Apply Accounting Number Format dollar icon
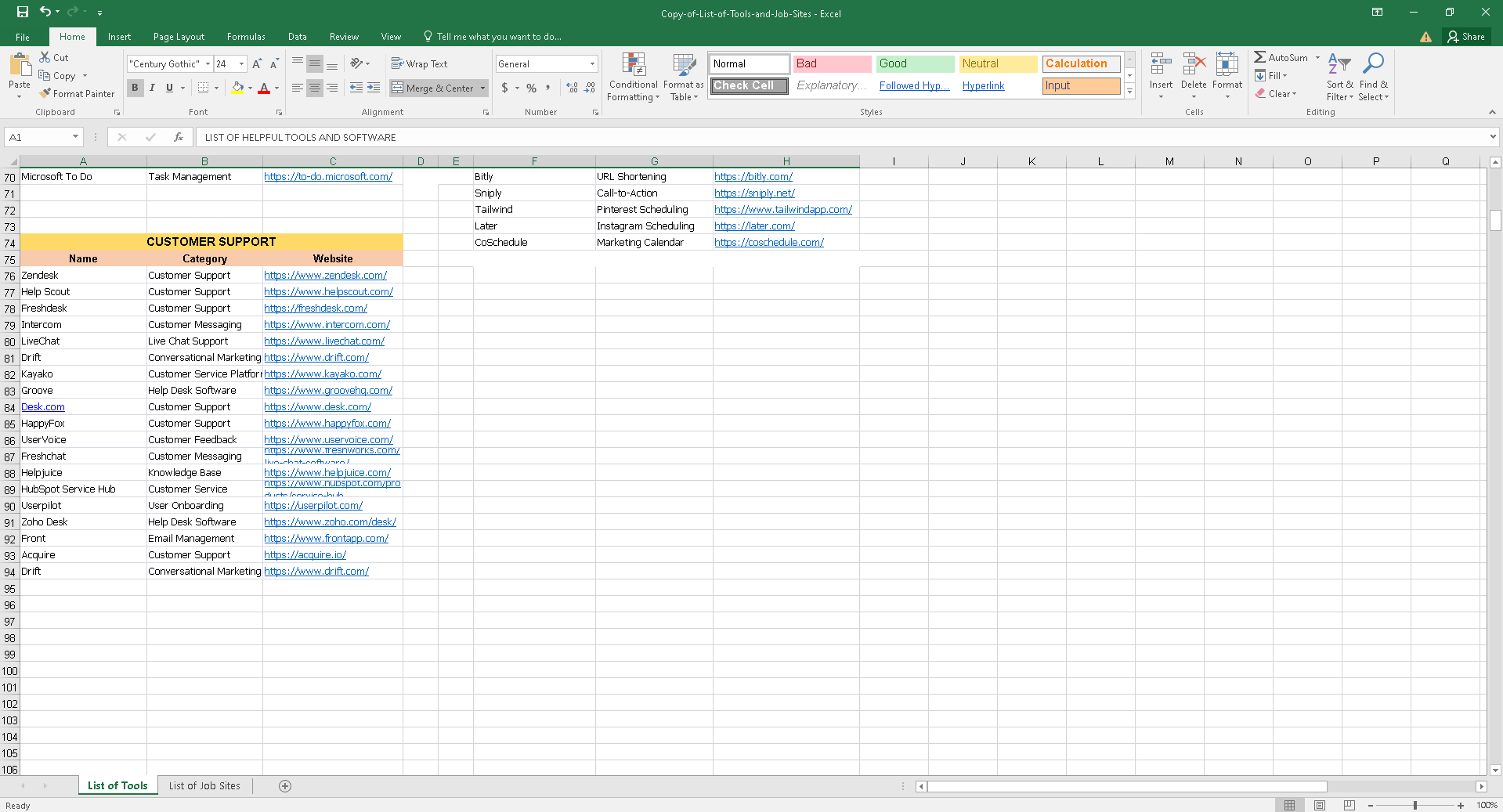Image resolution: width=1503 pixels, height=812 pixels. 505,88
